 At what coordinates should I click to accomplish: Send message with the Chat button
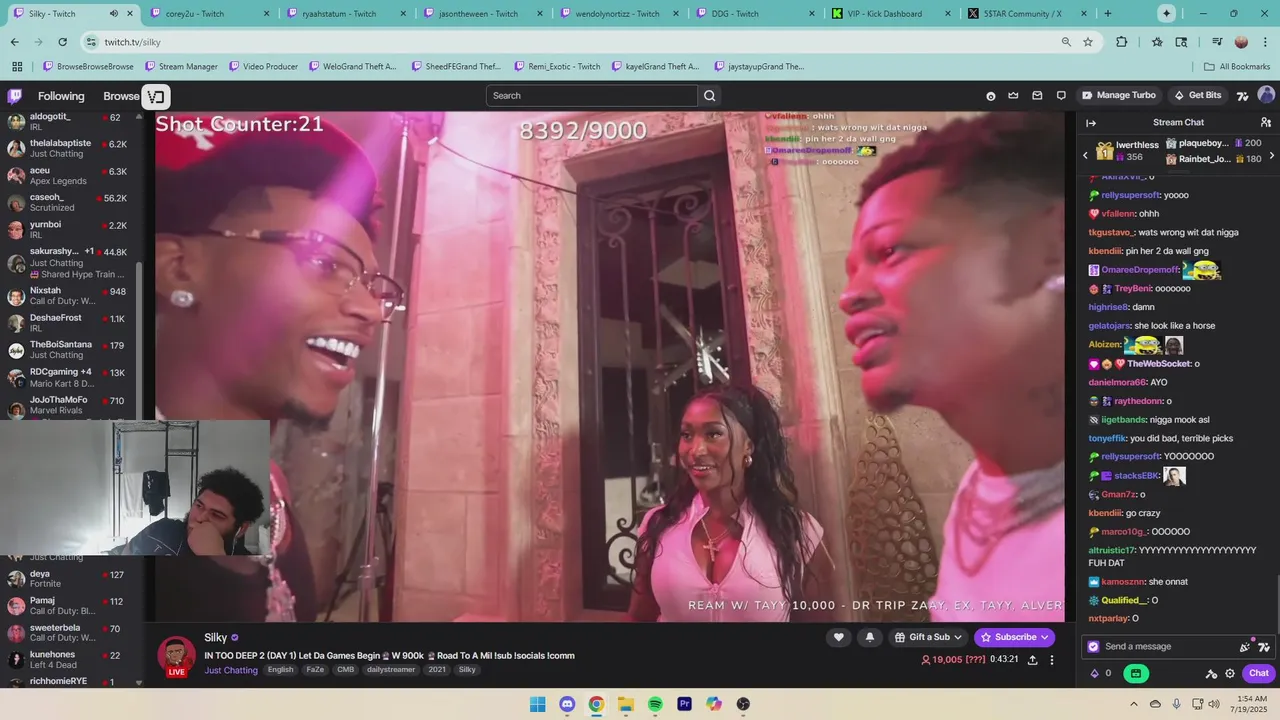click(1259, 673)
